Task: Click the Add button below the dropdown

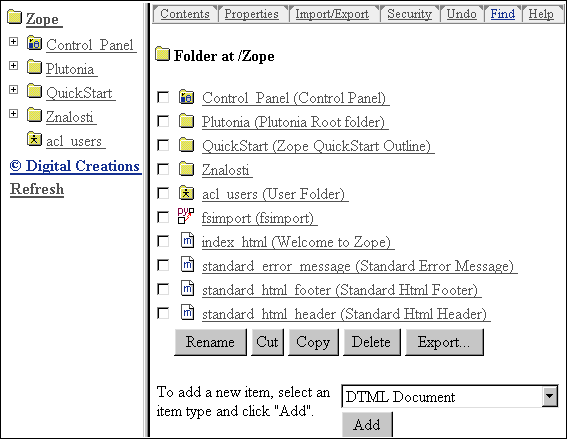Action: tap(367, 424)
